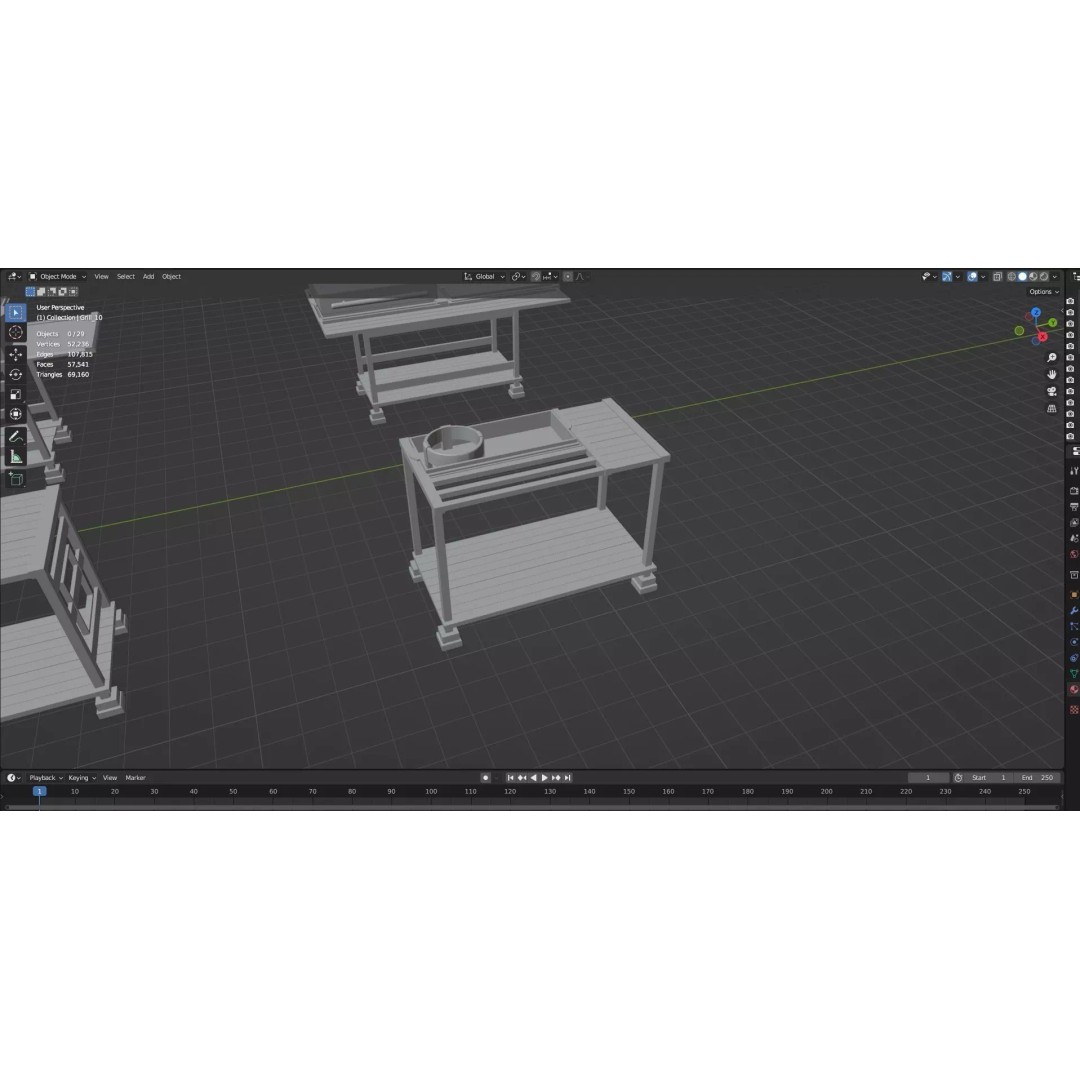The height and width of the screenshot is (1080, 1080).
Task: Open the Object menu
Action: click(x=172, y=276)
